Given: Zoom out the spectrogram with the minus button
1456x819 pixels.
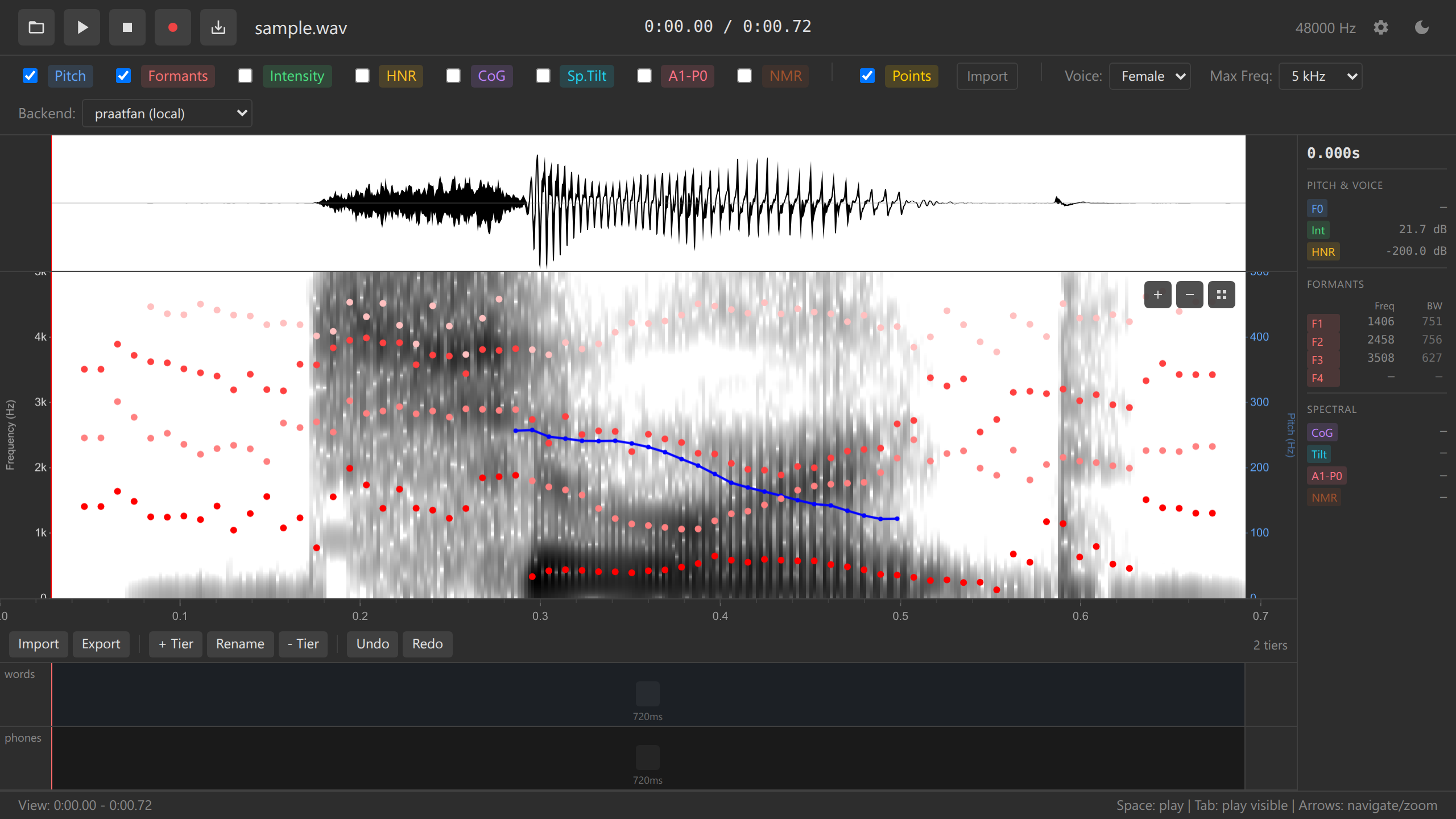Looking at the screenshot, I should pos(1189,295).
